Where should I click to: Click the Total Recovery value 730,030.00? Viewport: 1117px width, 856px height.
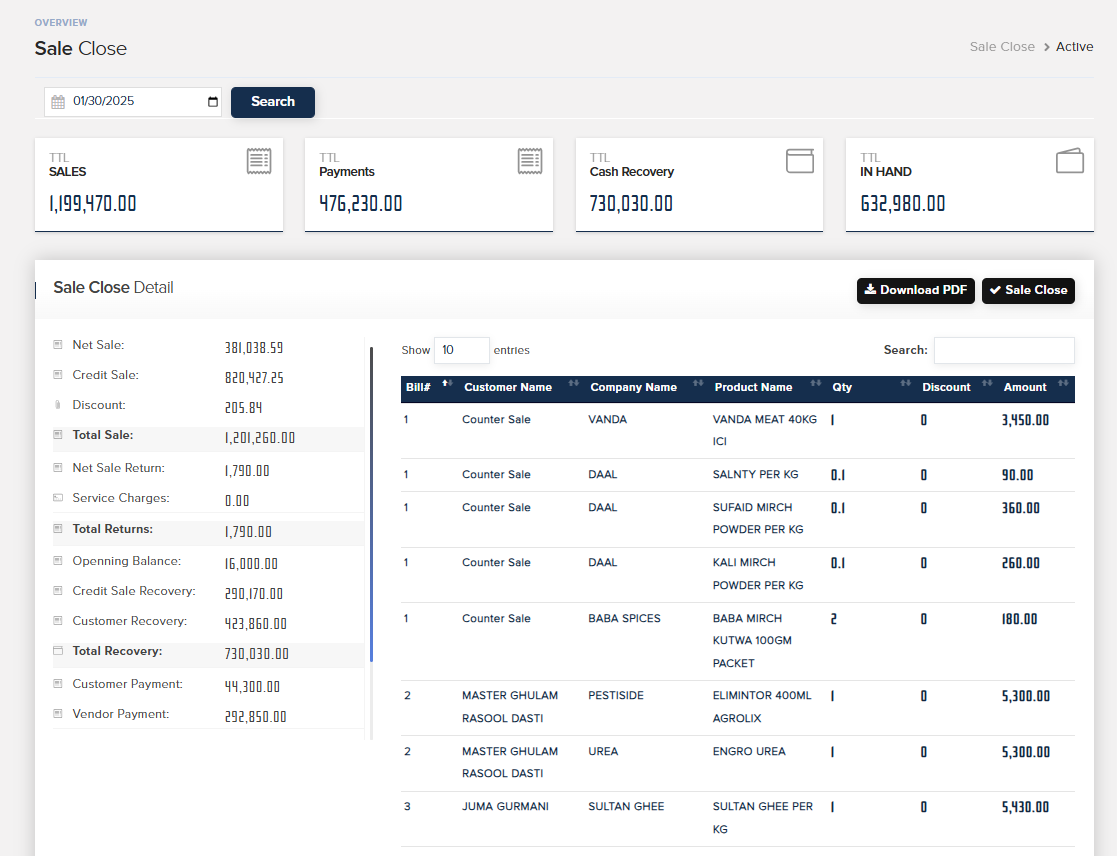pos(257,654)
